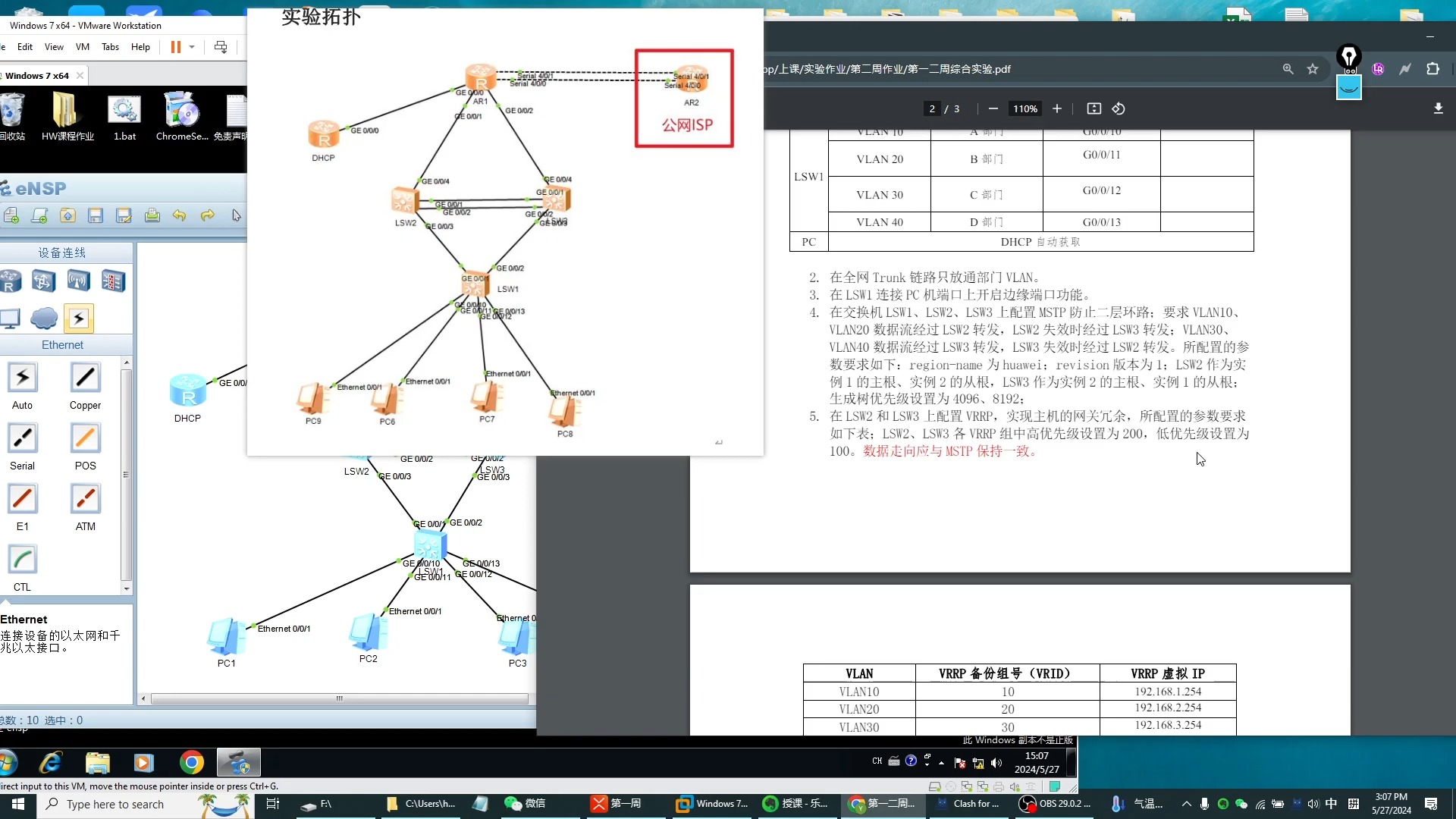Click eNSP canvas horizontal scrollbar
1456x819 pixels.
tap(339, 698)
